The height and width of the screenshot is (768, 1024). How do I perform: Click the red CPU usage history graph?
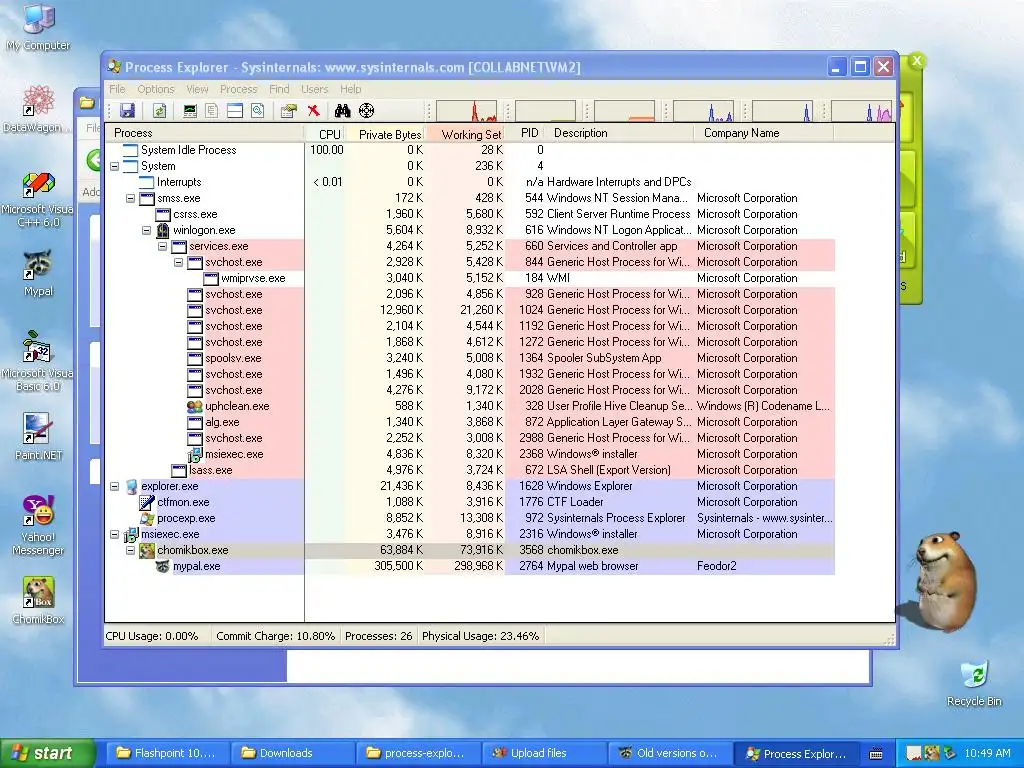pyautogui.click(x=467, y=111)
